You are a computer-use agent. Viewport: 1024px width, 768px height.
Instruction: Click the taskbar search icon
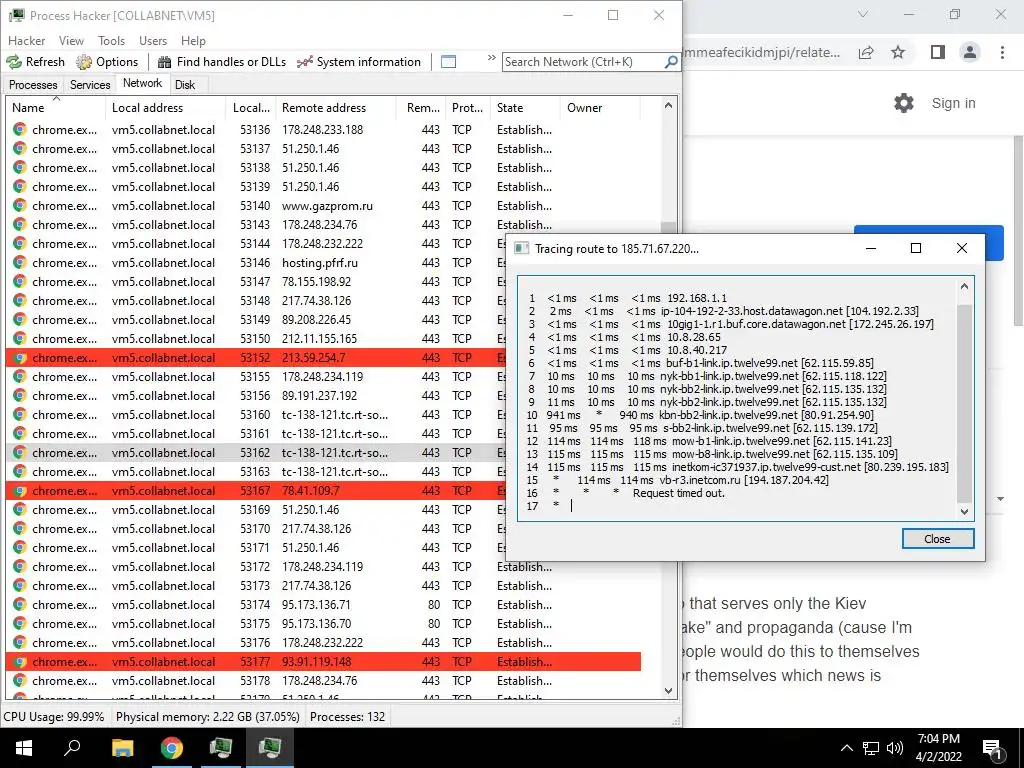72,748
